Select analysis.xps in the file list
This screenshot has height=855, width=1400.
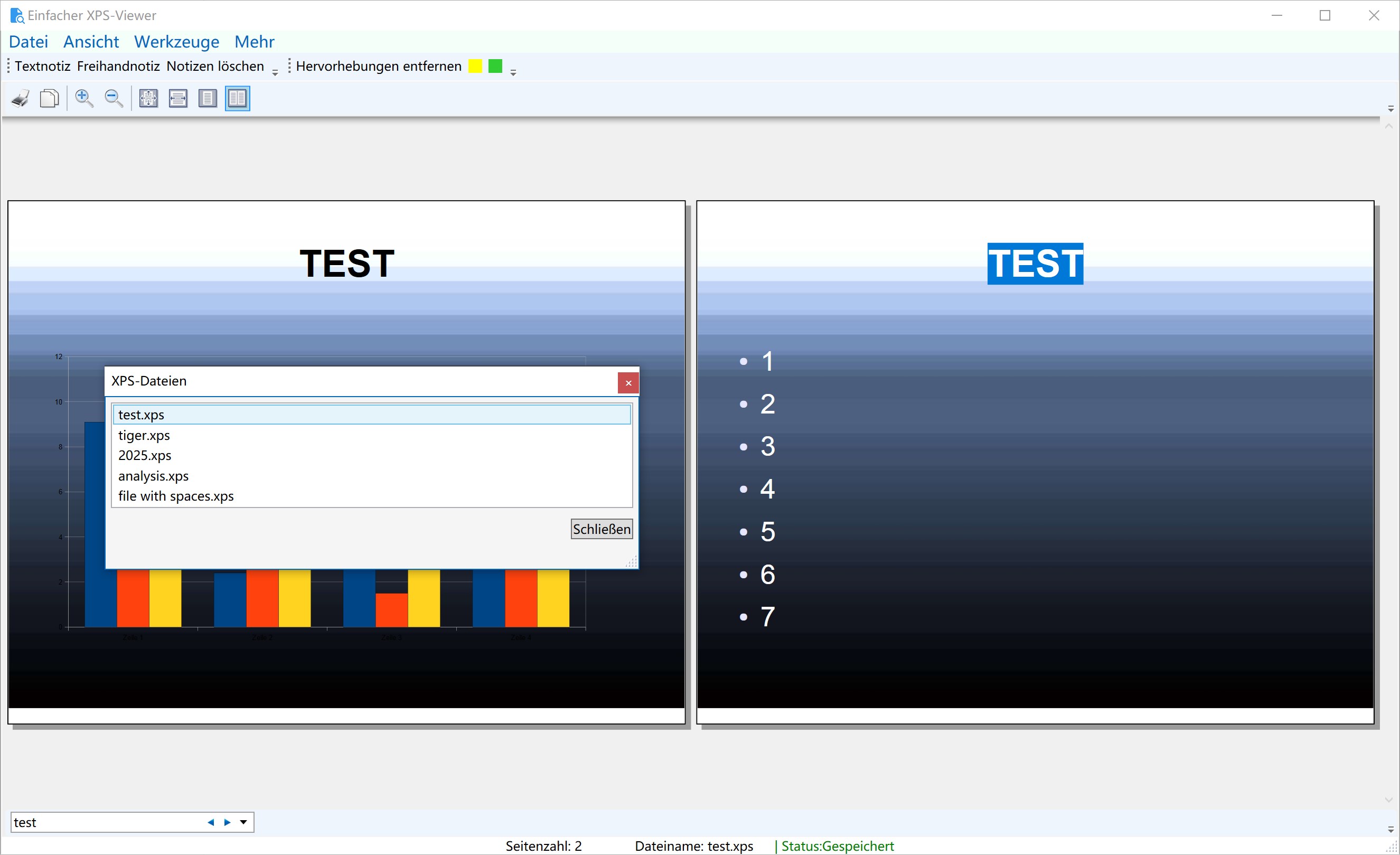click(x=372, y=476)
